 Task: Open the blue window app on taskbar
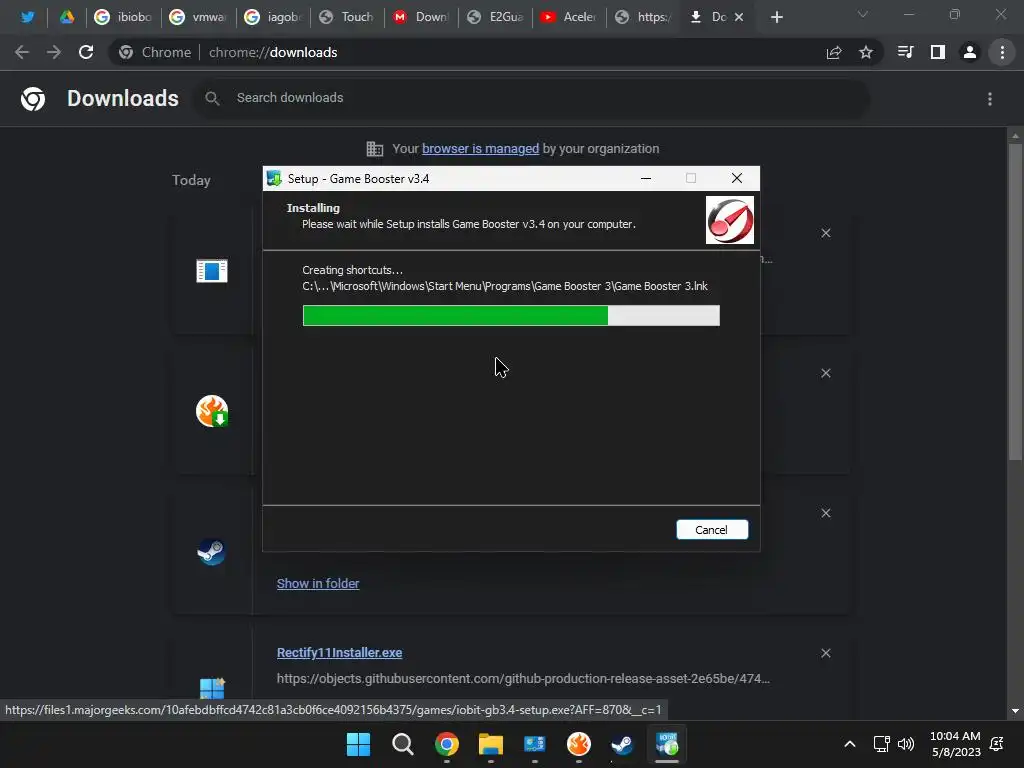click(x=534, y=744)
